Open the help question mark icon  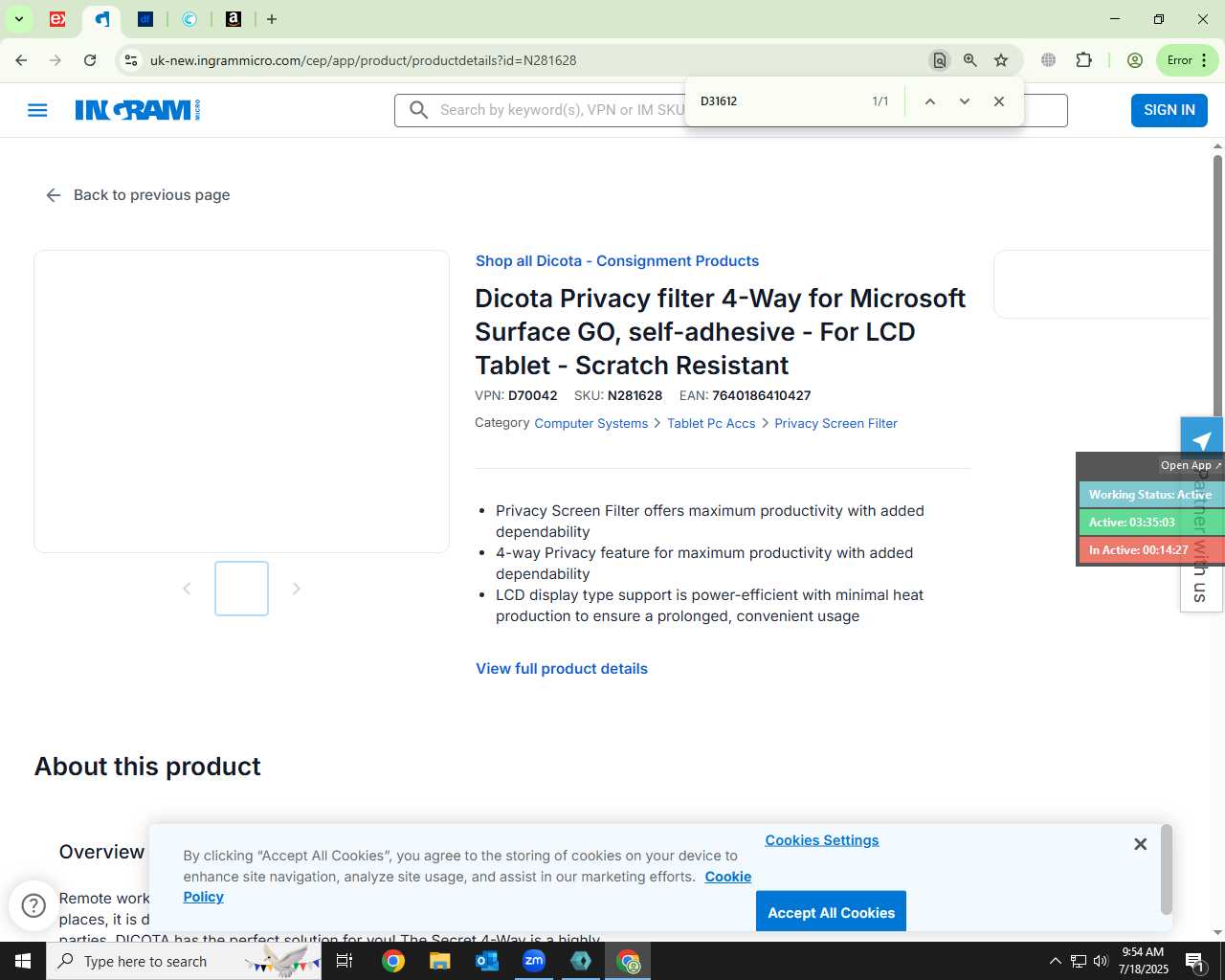[x=33, y=905]
